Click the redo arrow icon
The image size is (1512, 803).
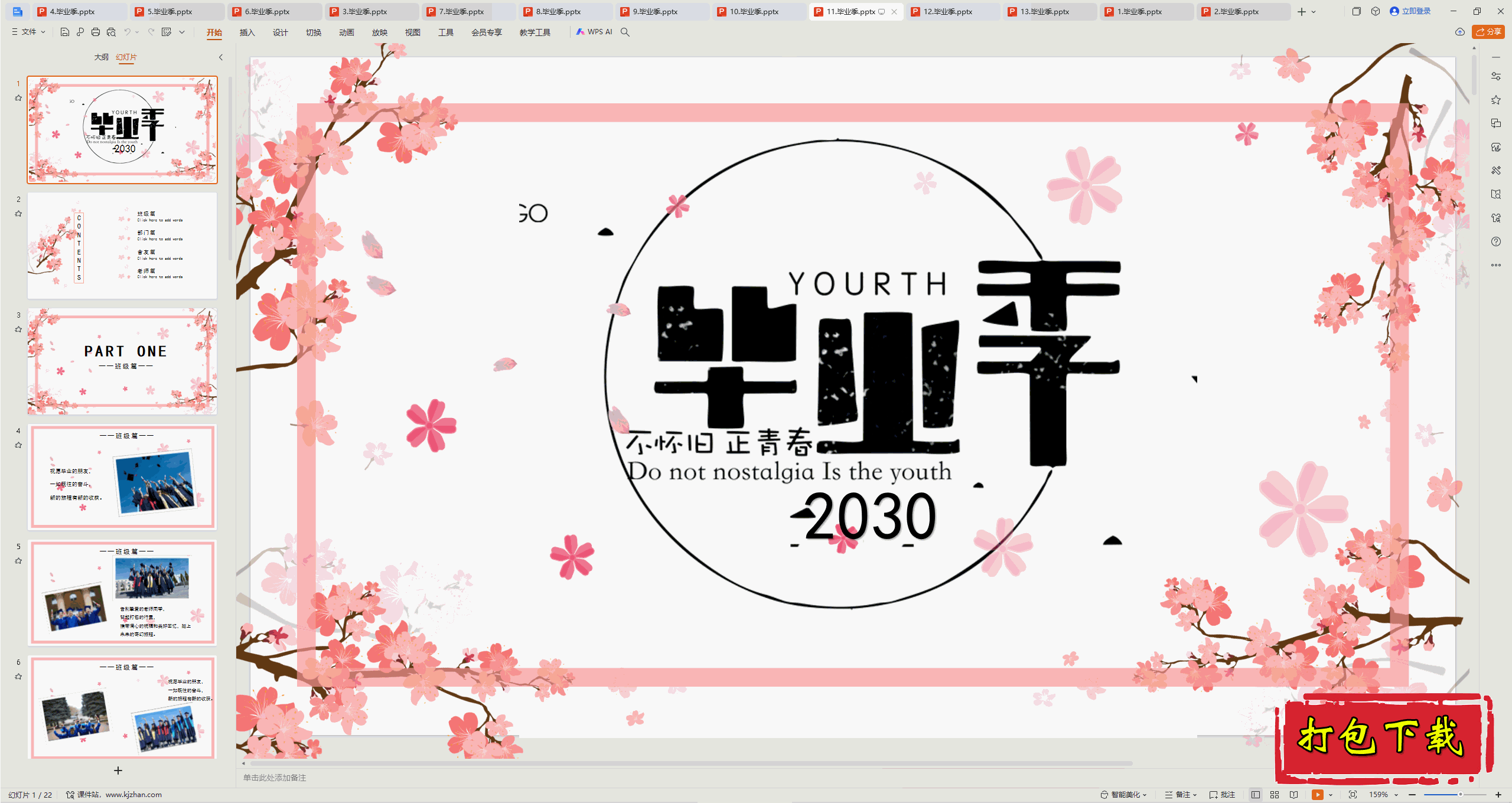point(151,32)
